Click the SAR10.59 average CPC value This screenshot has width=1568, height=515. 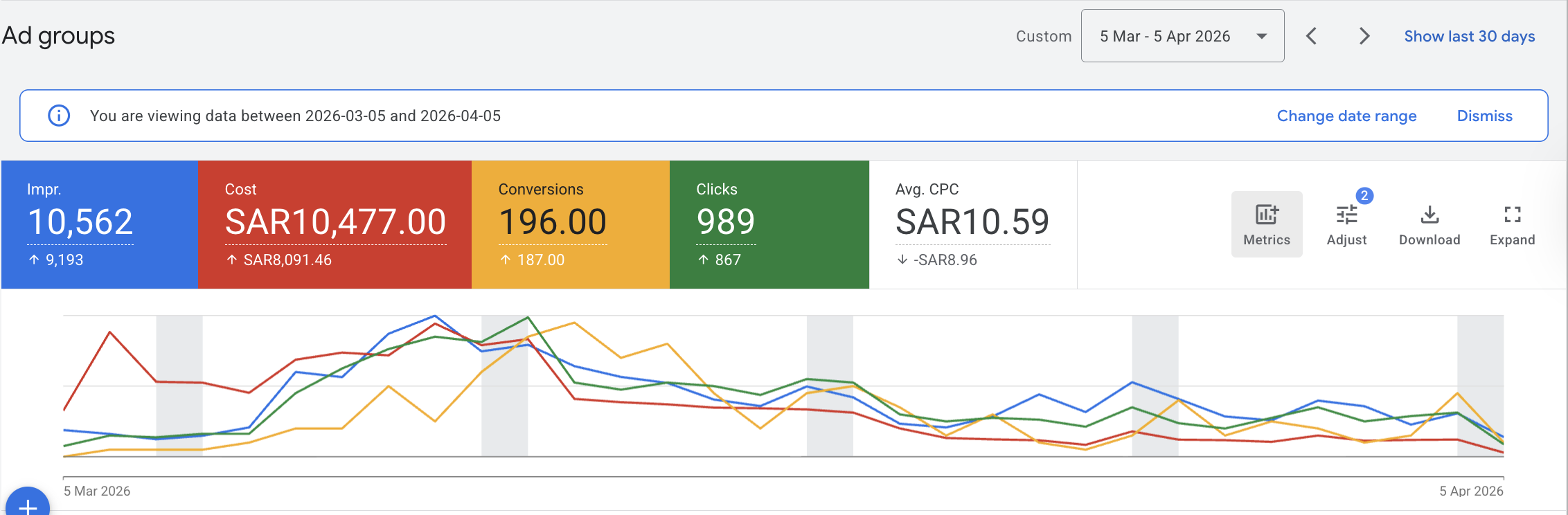click(x=972, y=222)
